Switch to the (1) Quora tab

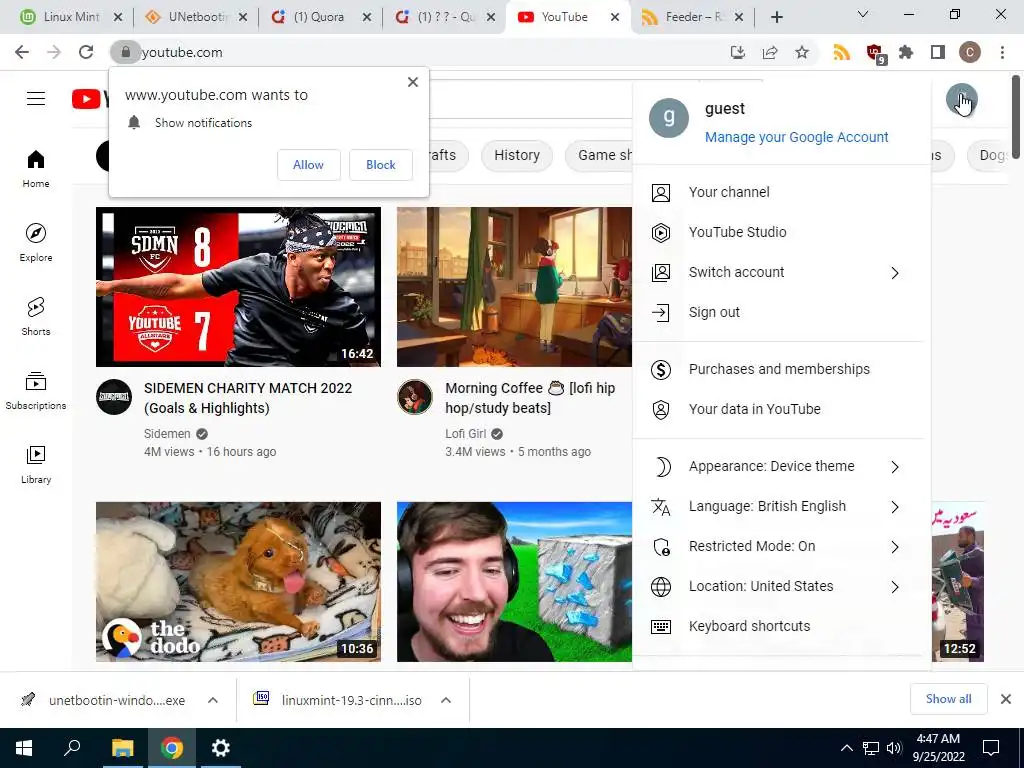coord(321,17)
